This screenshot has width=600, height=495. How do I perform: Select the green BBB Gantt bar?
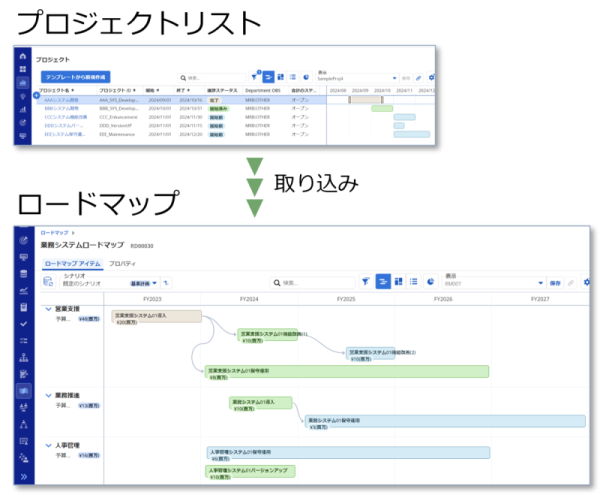(382, 109)
